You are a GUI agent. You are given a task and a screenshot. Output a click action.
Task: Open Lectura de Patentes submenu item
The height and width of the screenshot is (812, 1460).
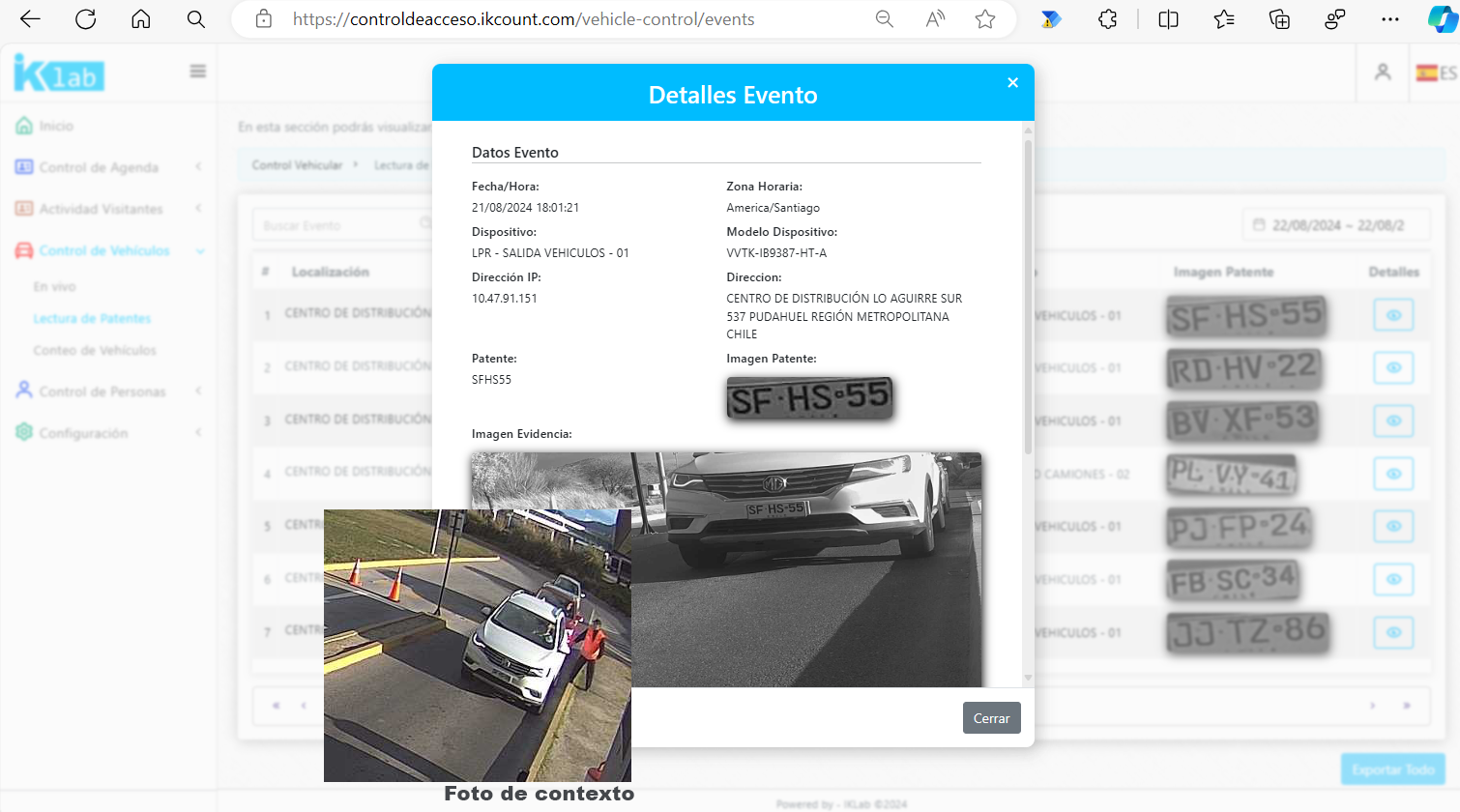pos(92,318)
